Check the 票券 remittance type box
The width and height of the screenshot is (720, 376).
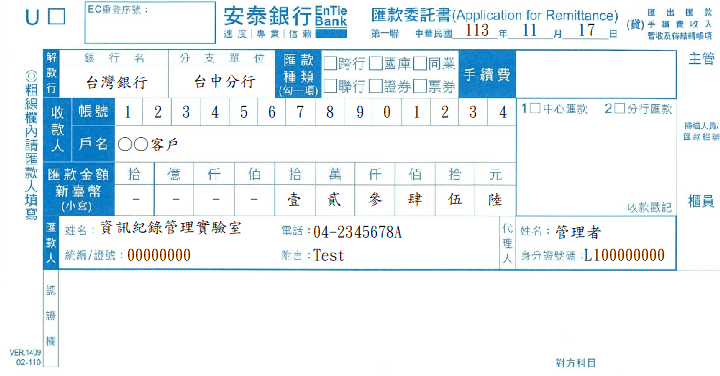point(420,86)
